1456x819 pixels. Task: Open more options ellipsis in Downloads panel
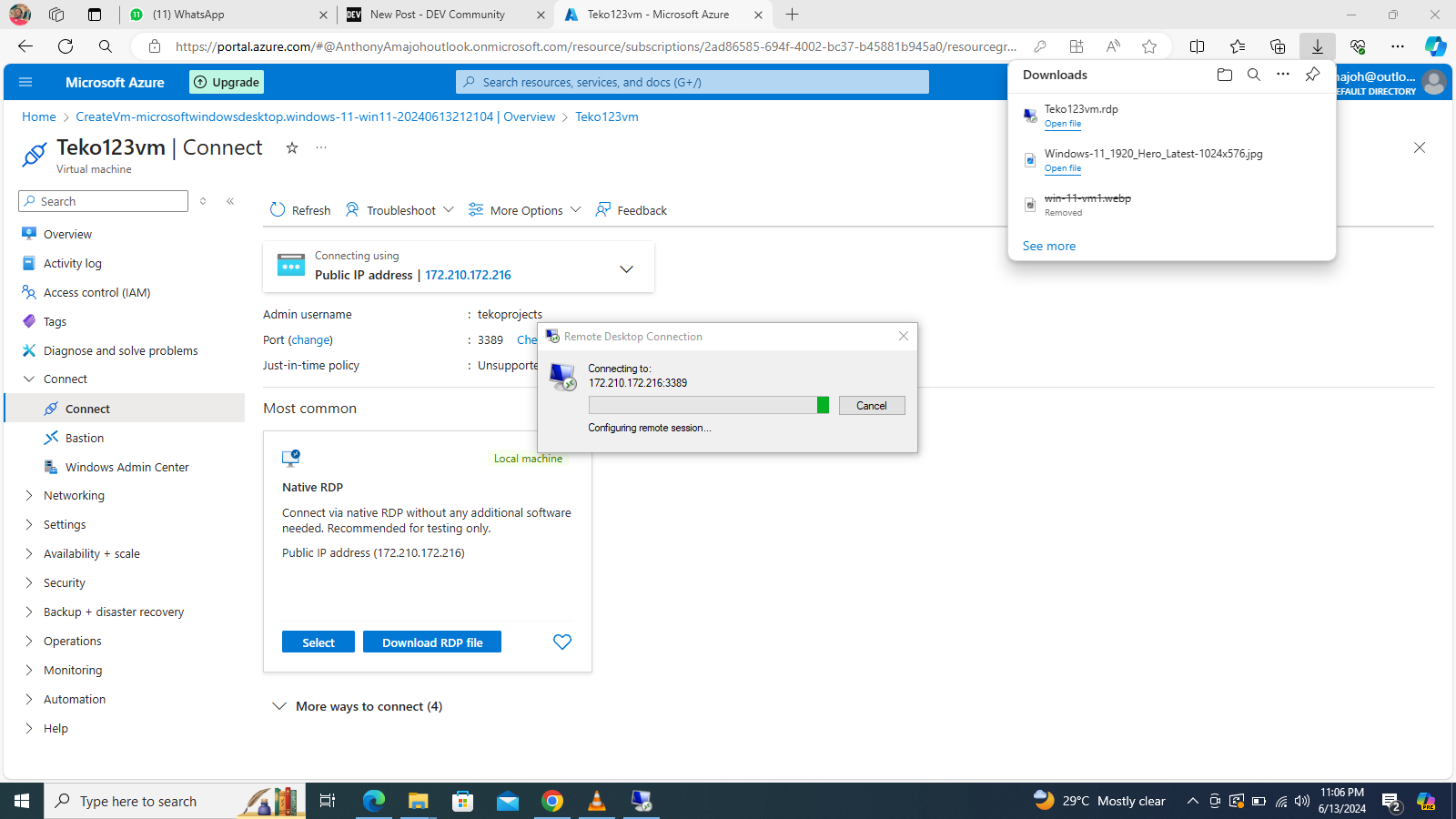click(x=1283, y=75)
